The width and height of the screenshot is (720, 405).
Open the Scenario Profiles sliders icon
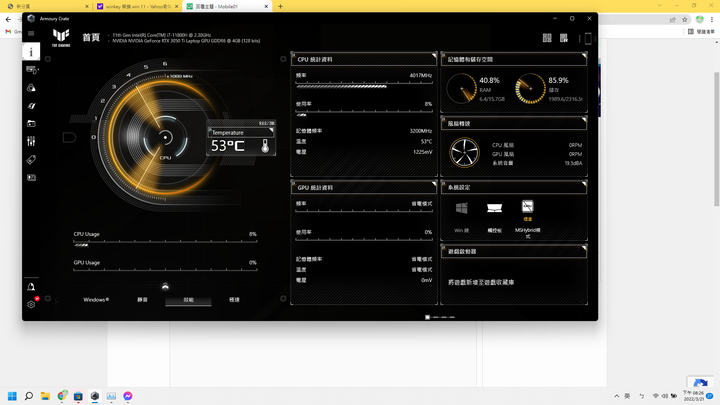pyautogui.click(x=31, y=141)
